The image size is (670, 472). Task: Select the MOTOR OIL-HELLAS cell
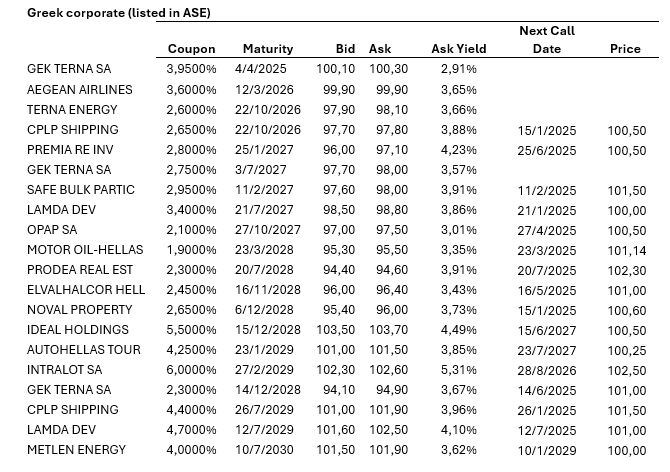[85, 249]
